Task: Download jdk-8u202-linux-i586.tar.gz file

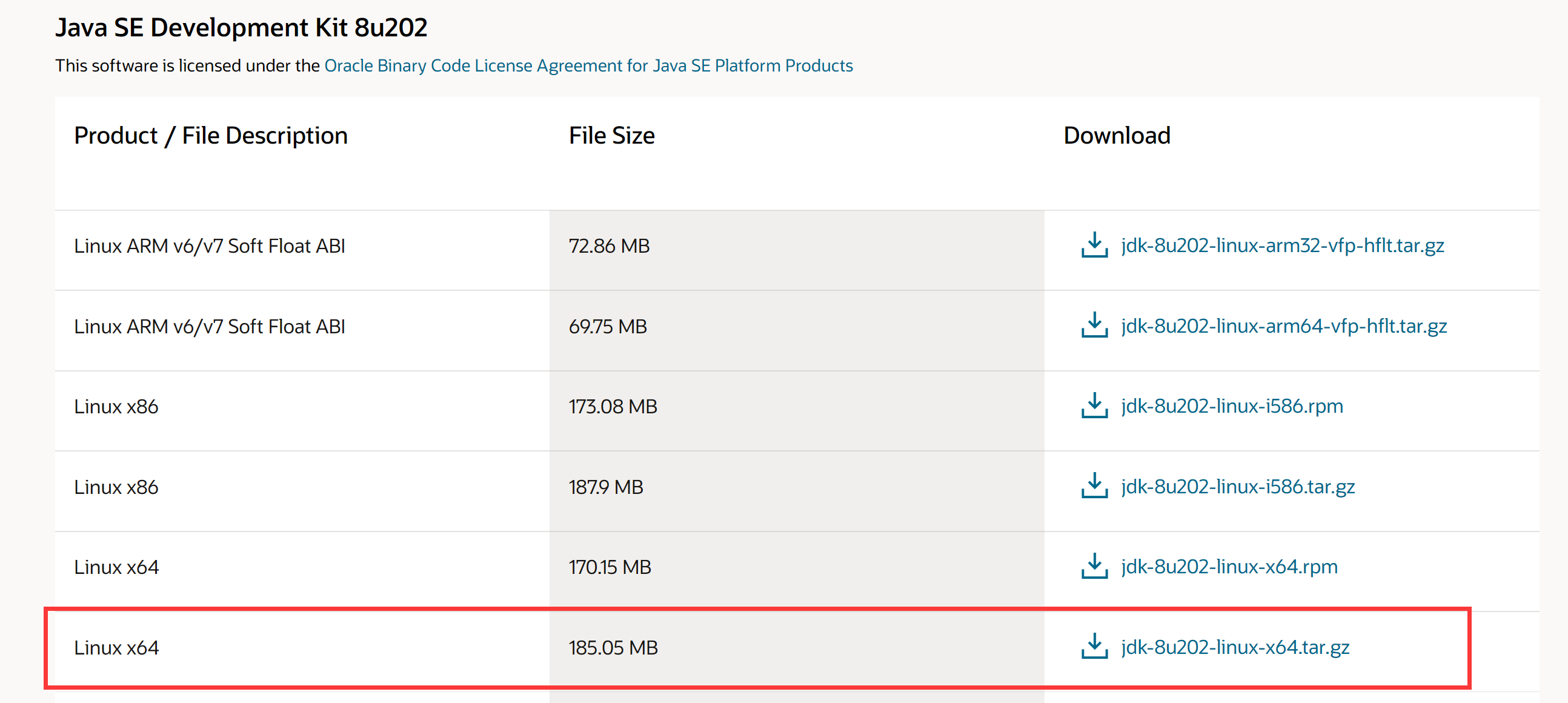Action: pos(1237,486)
